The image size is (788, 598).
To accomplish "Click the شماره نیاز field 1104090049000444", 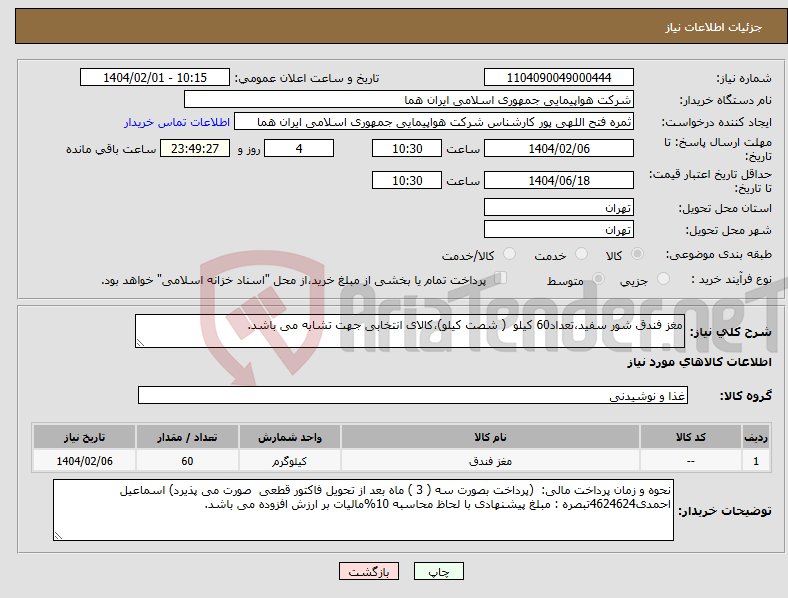I will click(x=559, y=77).
